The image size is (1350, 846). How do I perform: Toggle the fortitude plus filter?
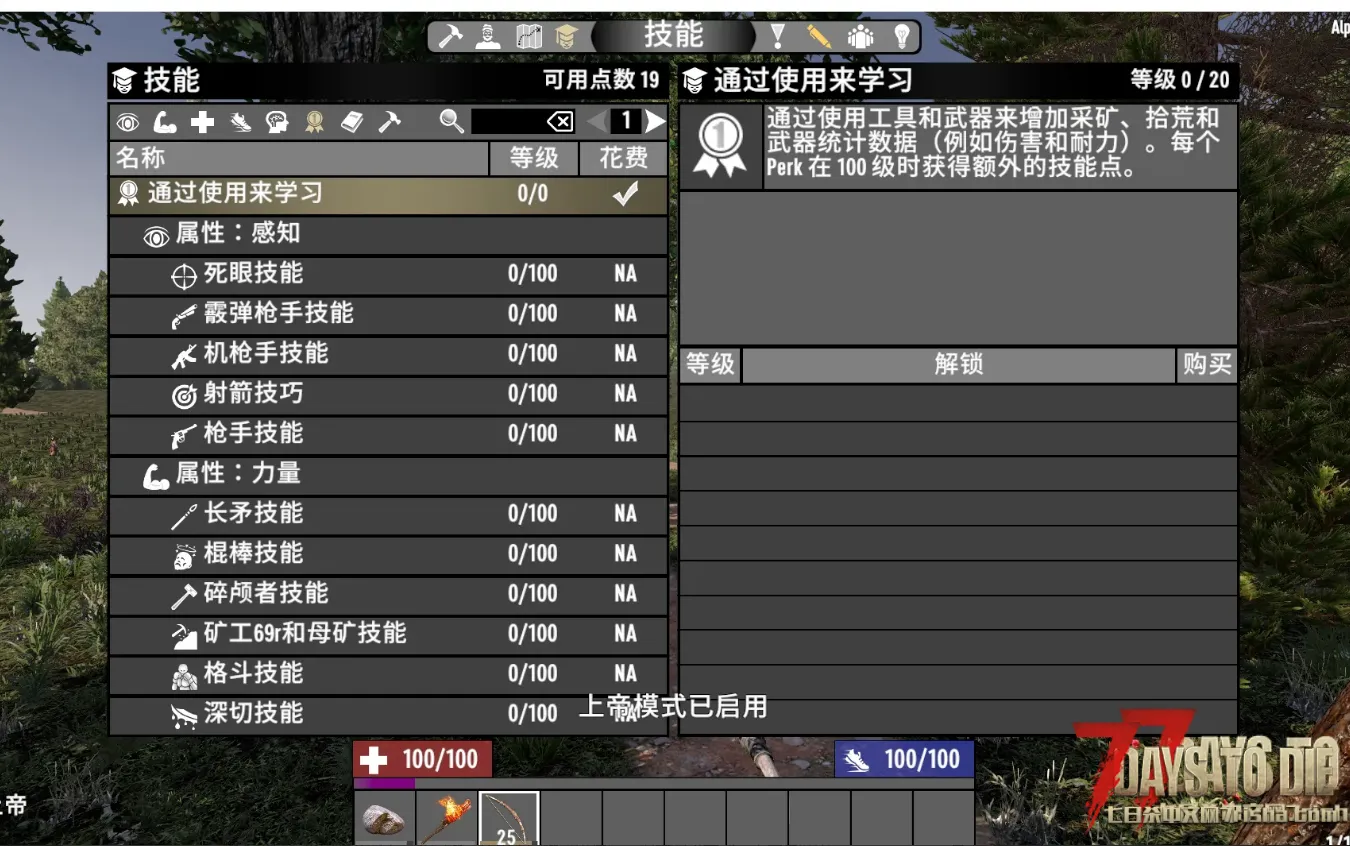[202, 122]
